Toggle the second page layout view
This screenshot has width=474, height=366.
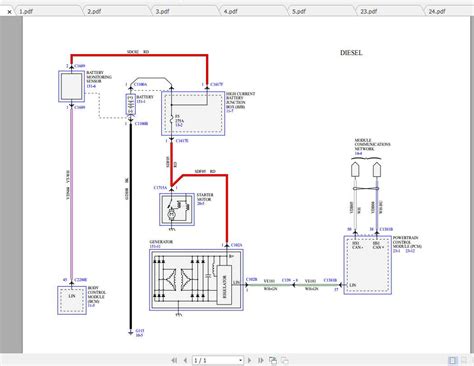coord(464,360)
